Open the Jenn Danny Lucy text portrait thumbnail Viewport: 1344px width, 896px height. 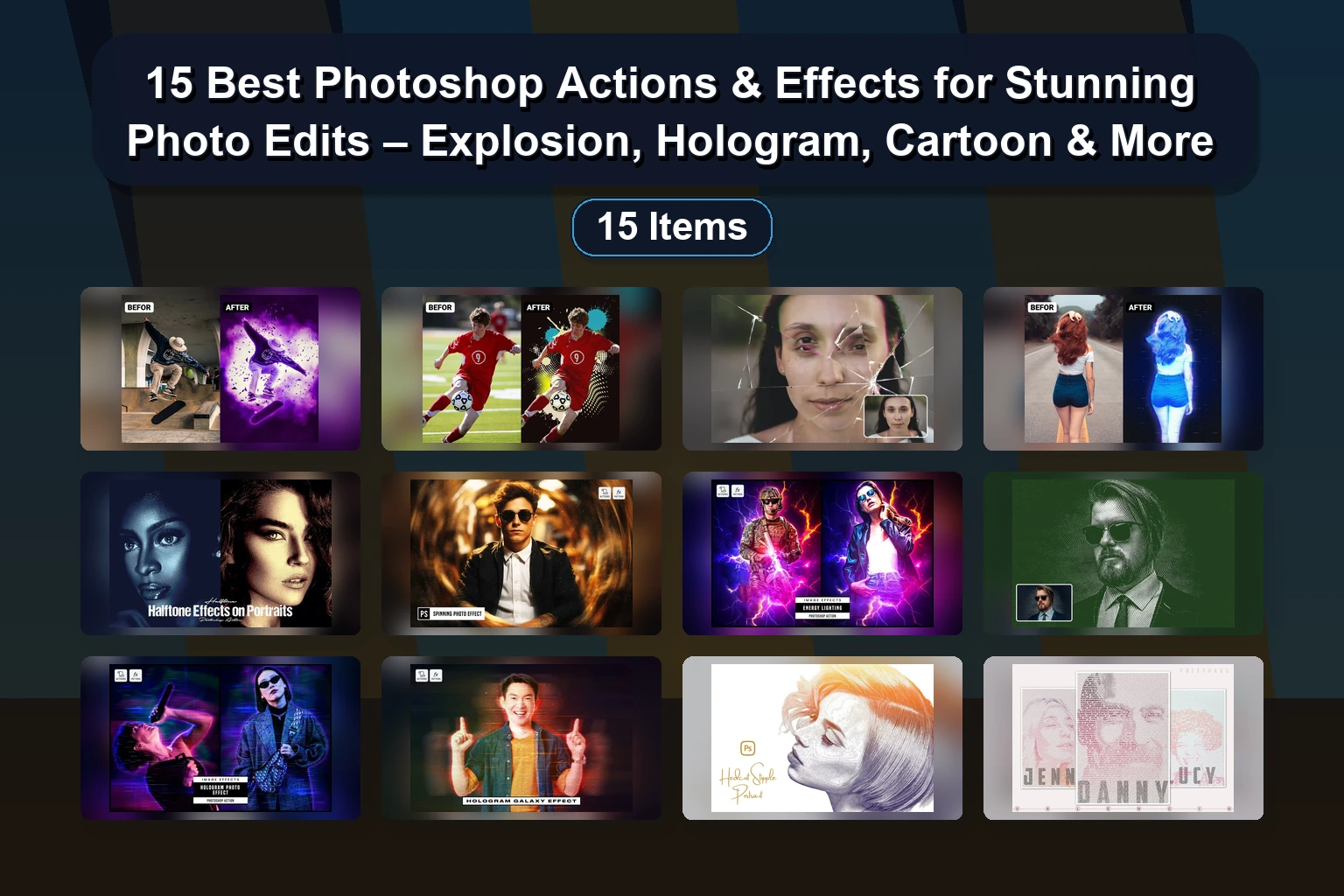(1123, 738)
